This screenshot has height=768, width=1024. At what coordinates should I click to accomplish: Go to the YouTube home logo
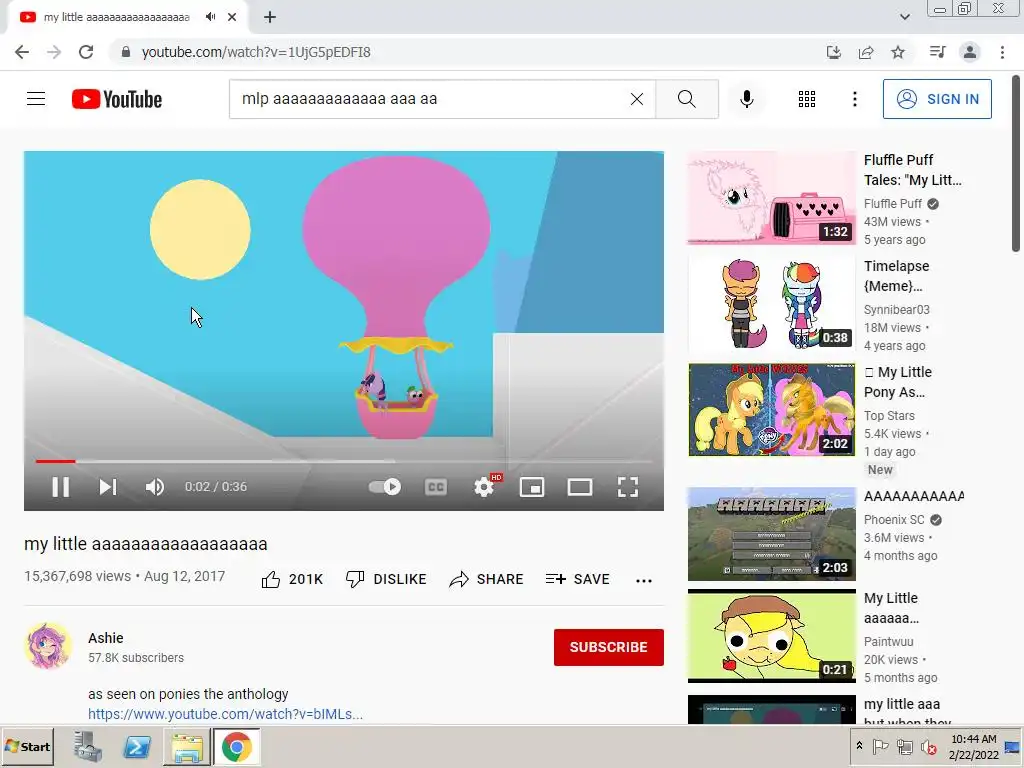tap(116, 99)
